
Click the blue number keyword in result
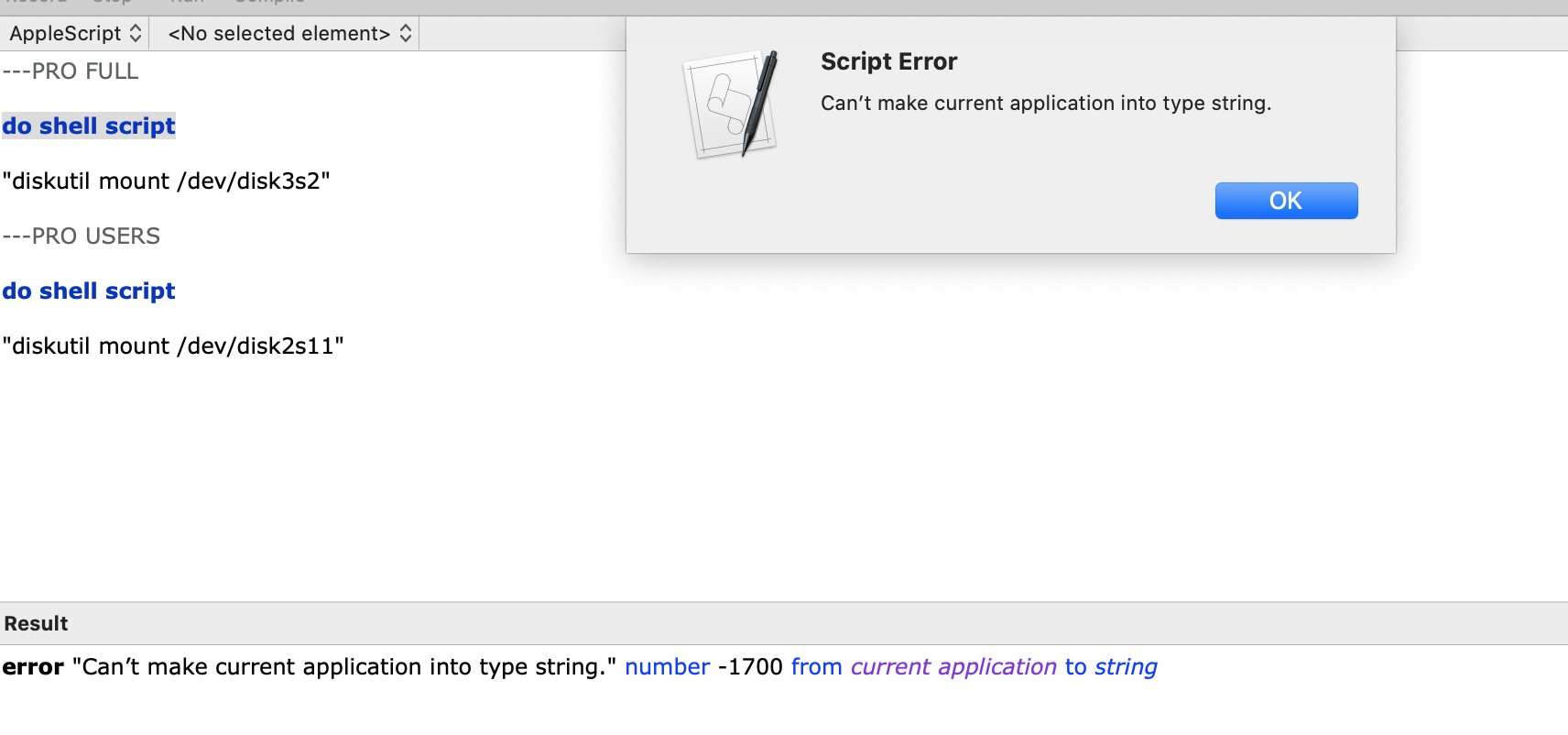click(x=667, y=667)
